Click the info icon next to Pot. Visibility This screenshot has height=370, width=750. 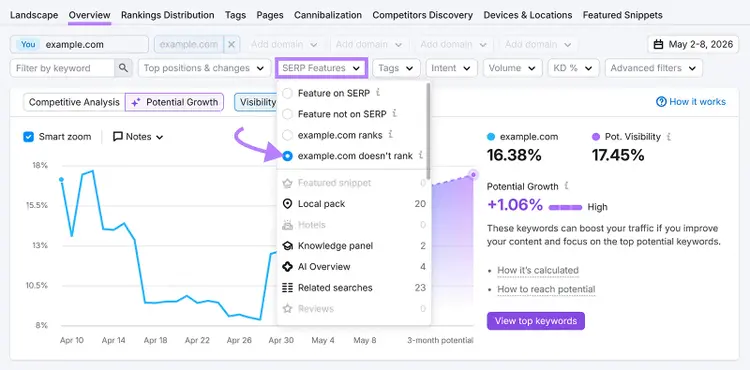coord(669,137)
